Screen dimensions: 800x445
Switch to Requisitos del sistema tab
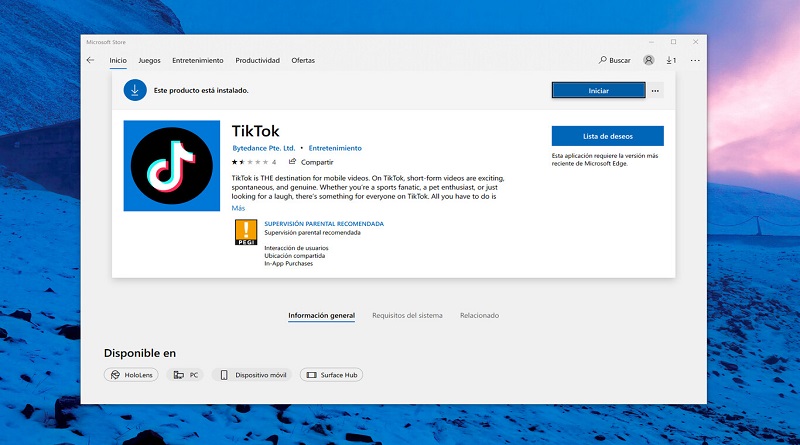[407, 315]
